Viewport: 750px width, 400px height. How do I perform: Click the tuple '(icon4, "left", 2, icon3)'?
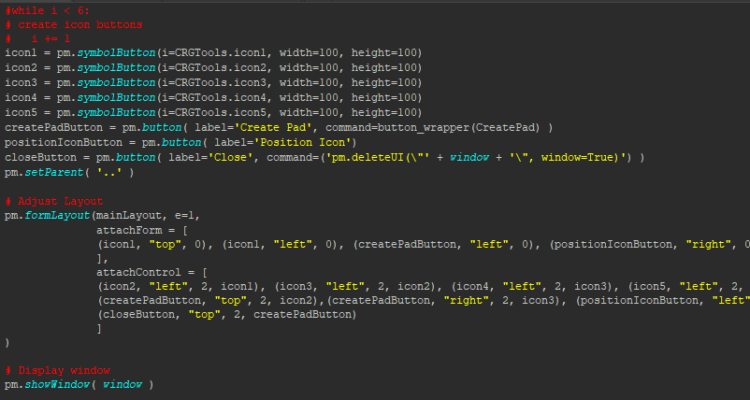(531, 286)
